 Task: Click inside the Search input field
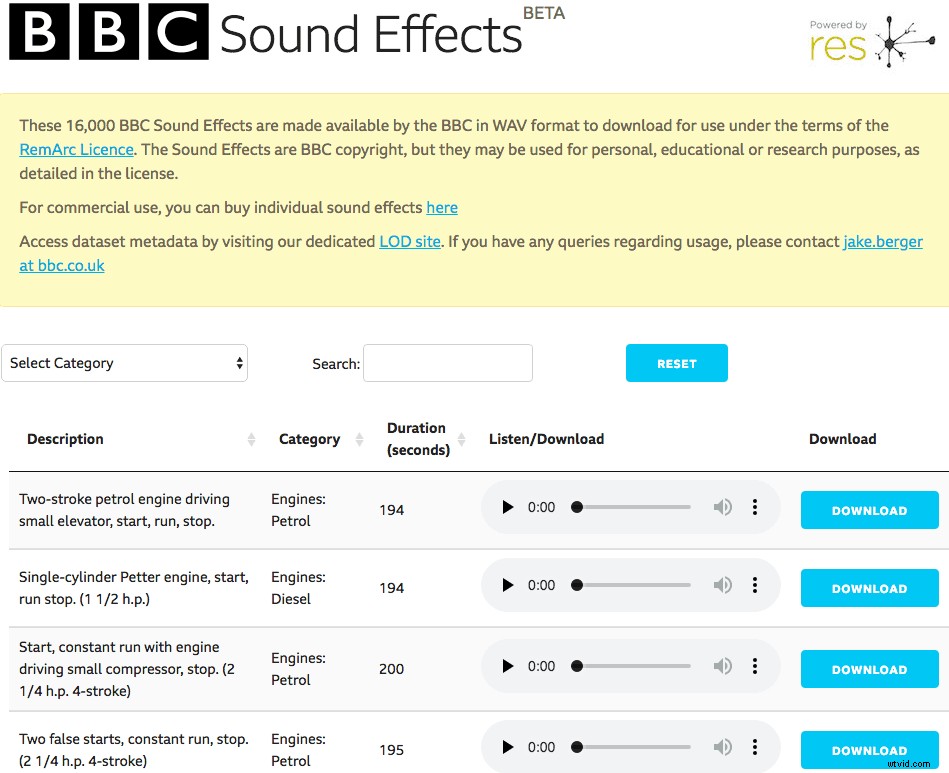click(447, 363)
